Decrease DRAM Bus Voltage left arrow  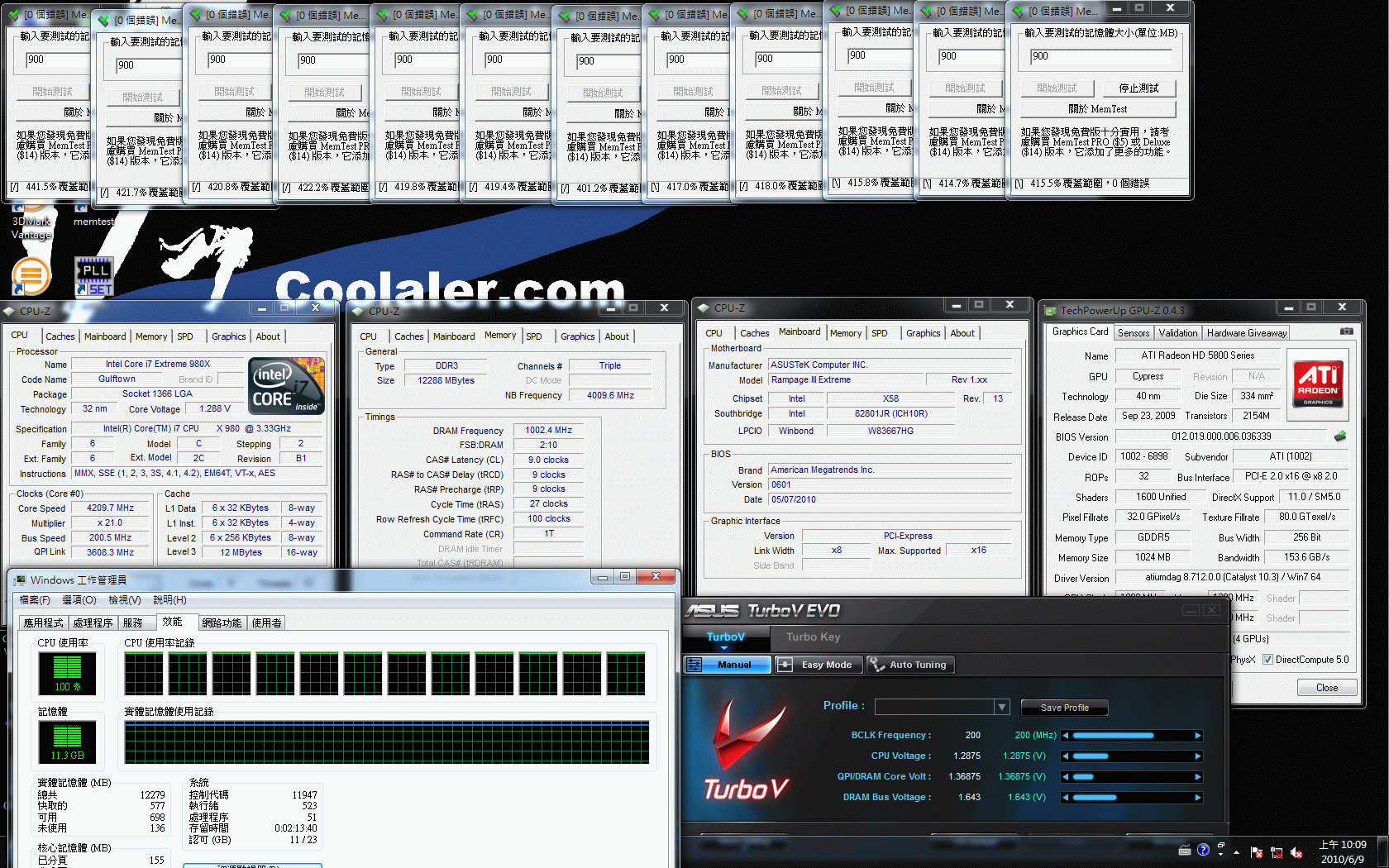[x=1066, y=797]
